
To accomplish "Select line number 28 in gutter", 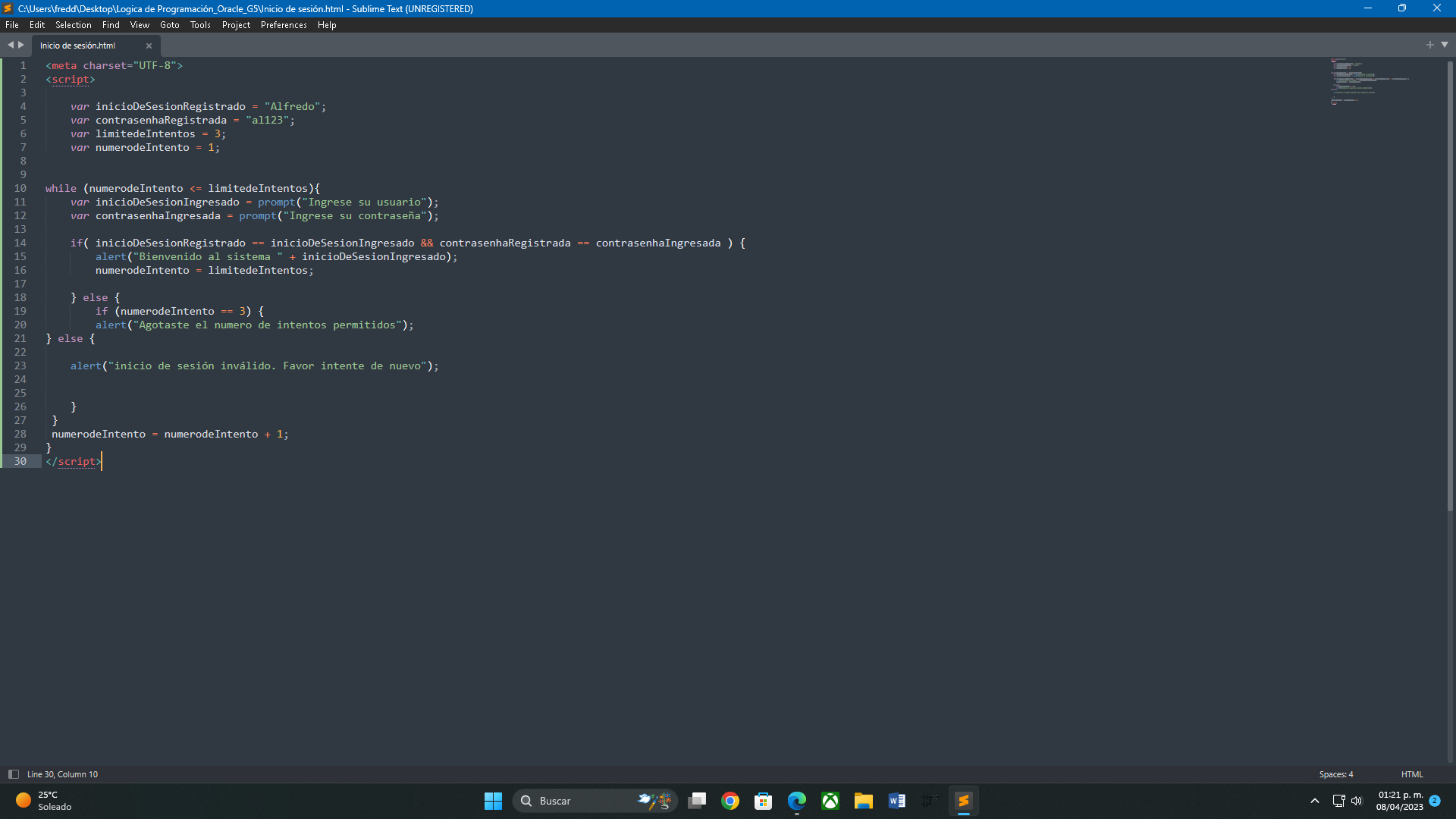I will click(x=20, y=434).
